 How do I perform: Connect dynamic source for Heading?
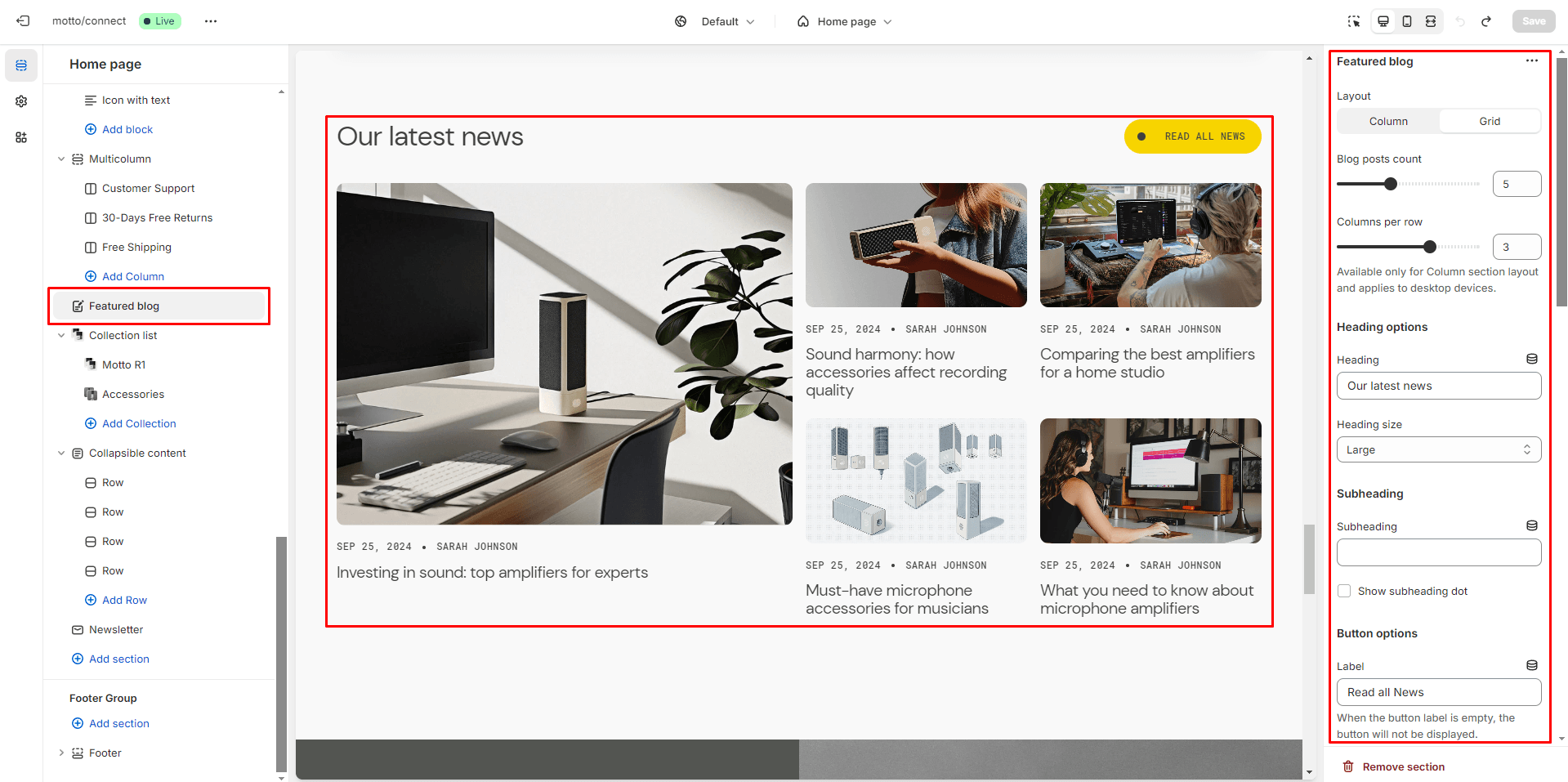coord(1531,360)
